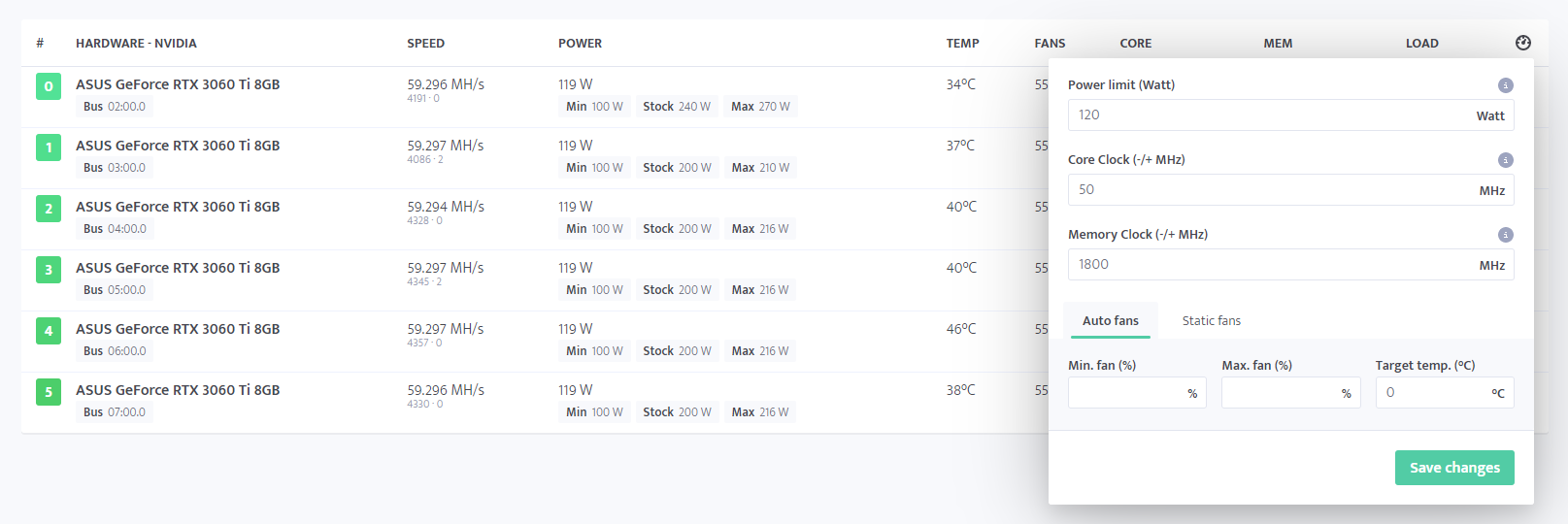Viewport: 1568px width, 524px height.
Task: Focus the Memory Clock MHz field
Action: click(1290, 265)
